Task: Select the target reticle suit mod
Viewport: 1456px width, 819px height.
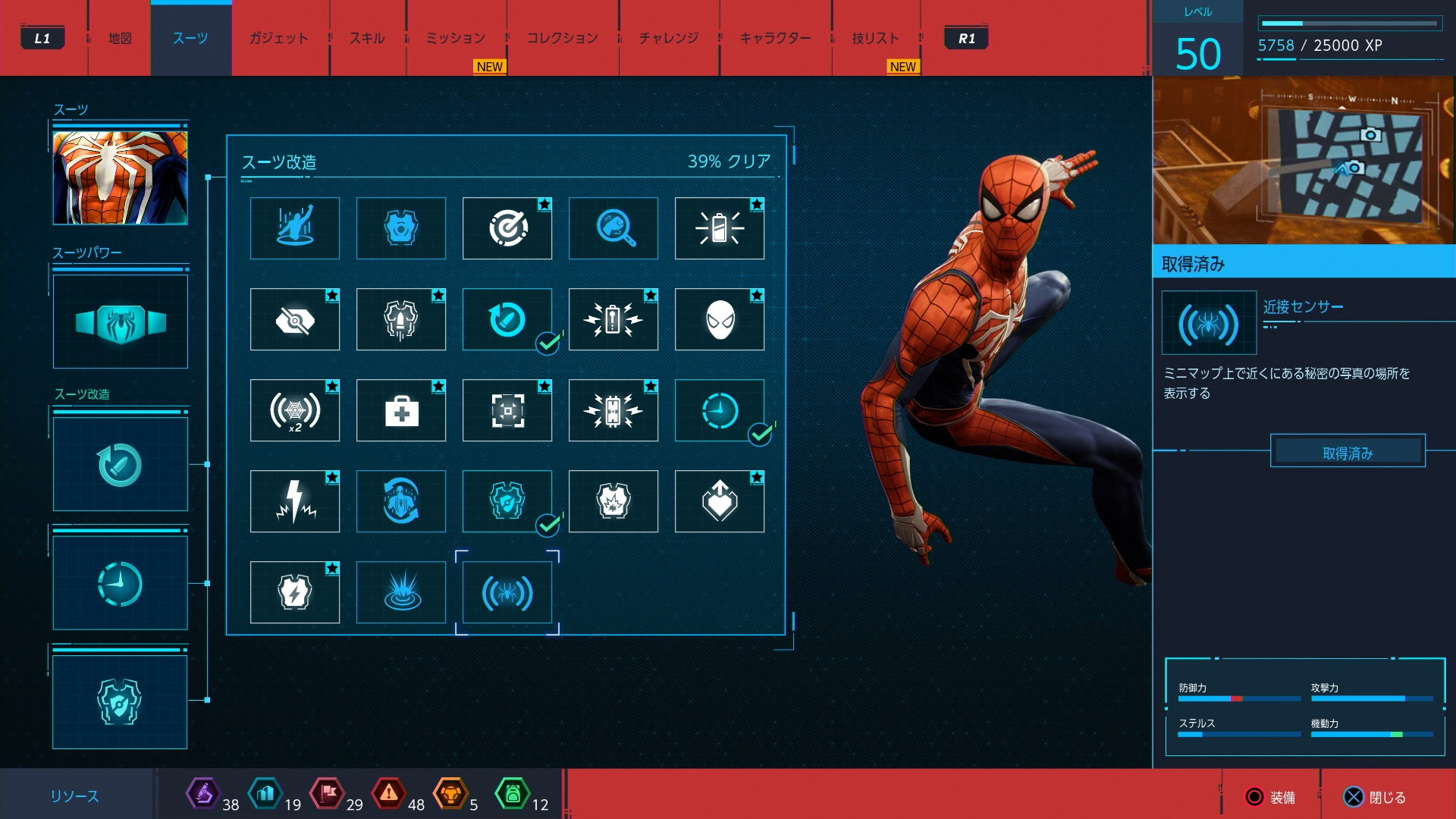Action: coord(507,228)
